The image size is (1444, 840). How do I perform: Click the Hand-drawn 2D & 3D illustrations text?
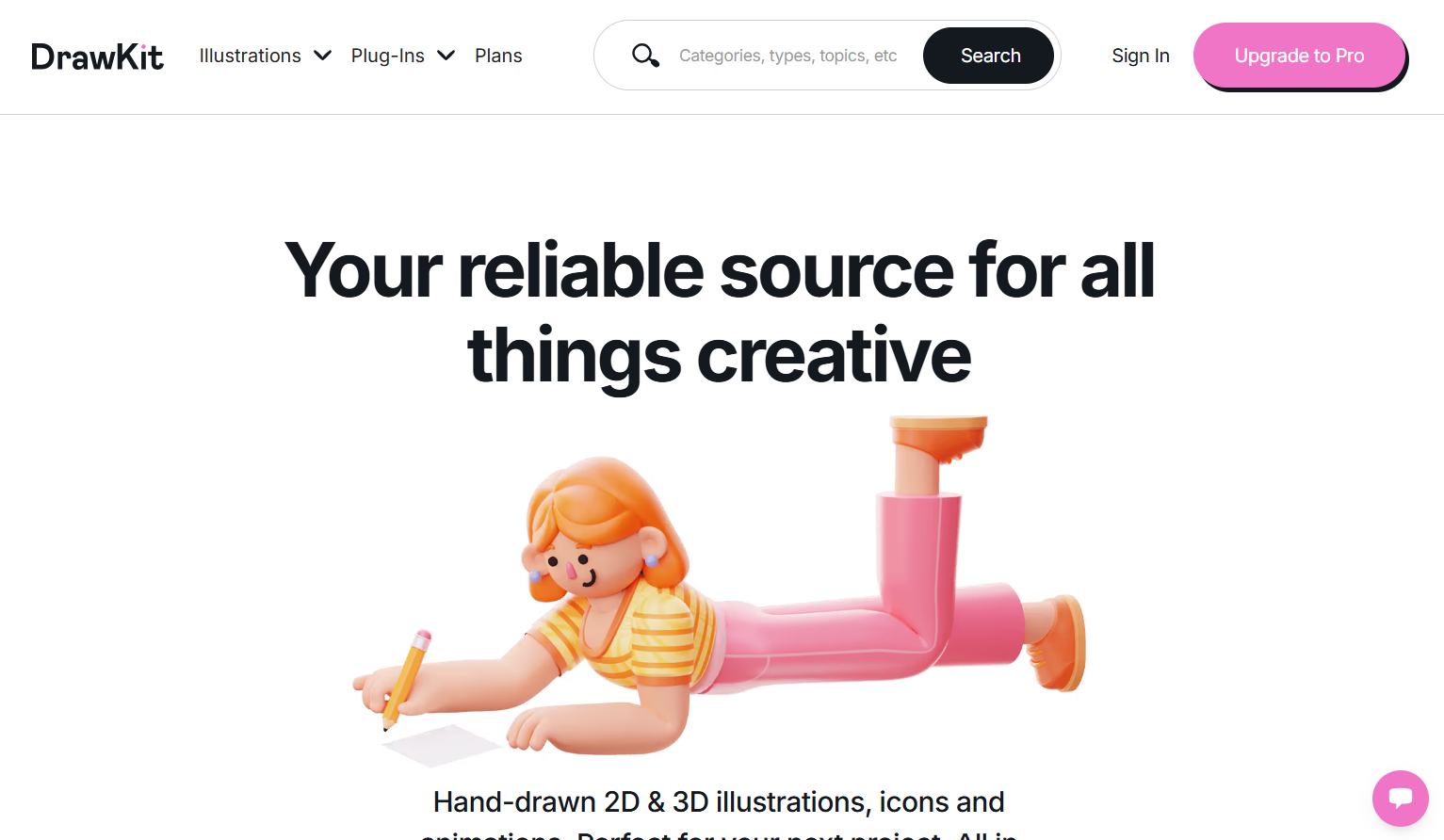pos(719,801)
